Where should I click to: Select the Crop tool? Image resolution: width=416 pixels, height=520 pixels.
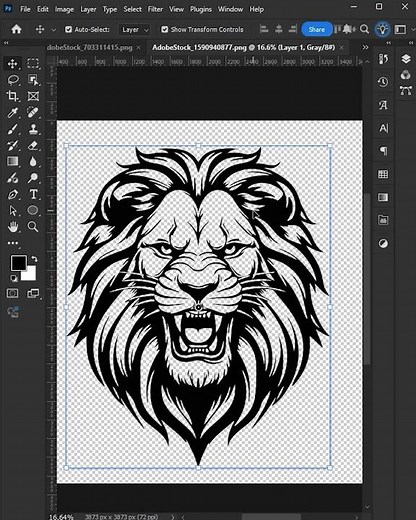tap(13, 96)
